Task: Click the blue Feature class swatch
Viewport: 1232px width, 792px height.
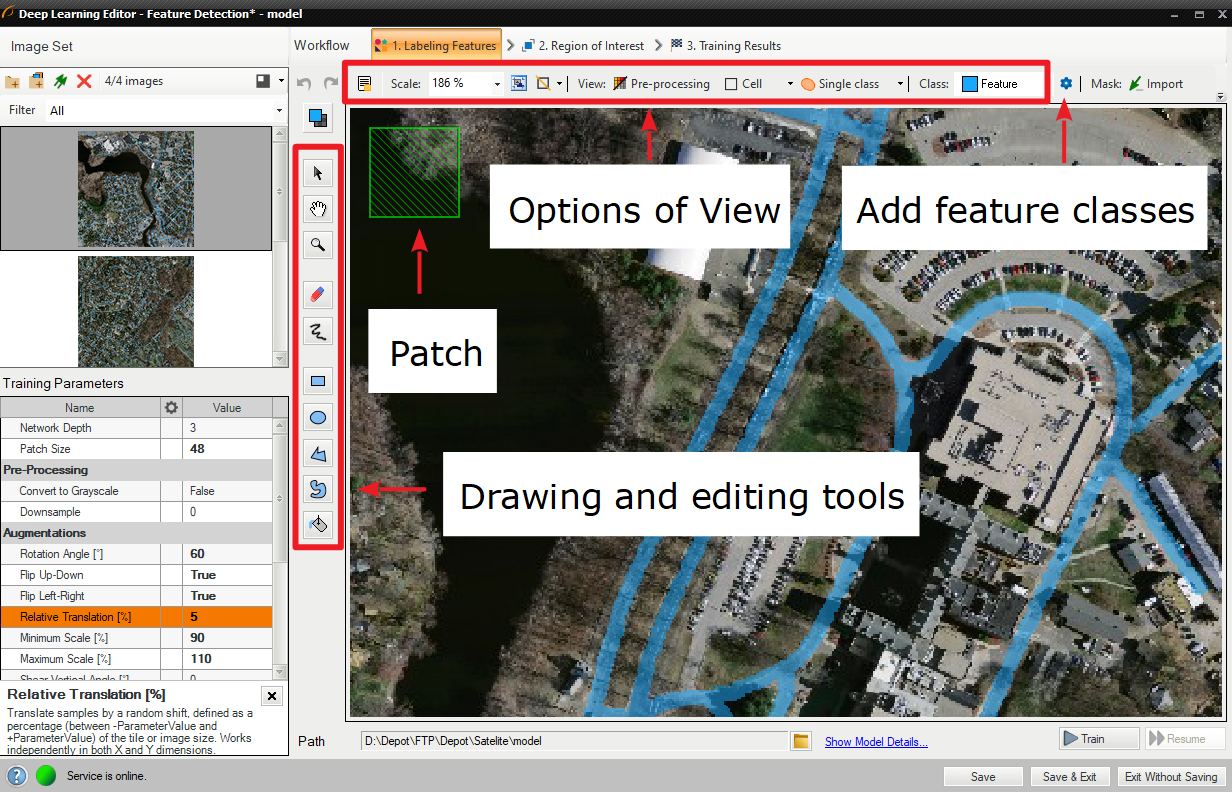Action: pyautogui.click(x=969, y=84)
